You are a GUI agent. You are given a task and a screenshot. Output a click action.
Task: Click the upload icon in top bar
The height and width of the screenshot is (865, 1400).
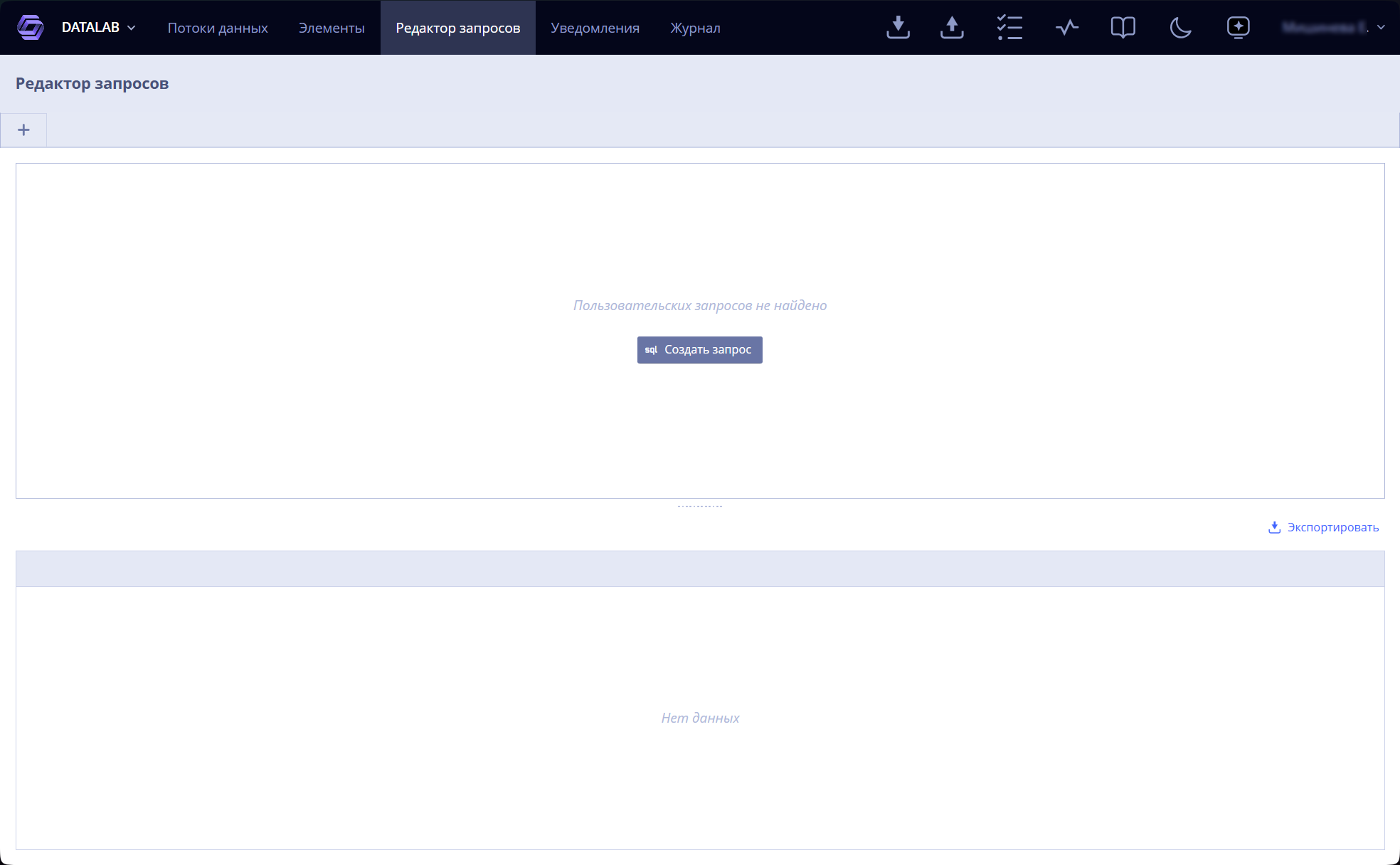952,28
